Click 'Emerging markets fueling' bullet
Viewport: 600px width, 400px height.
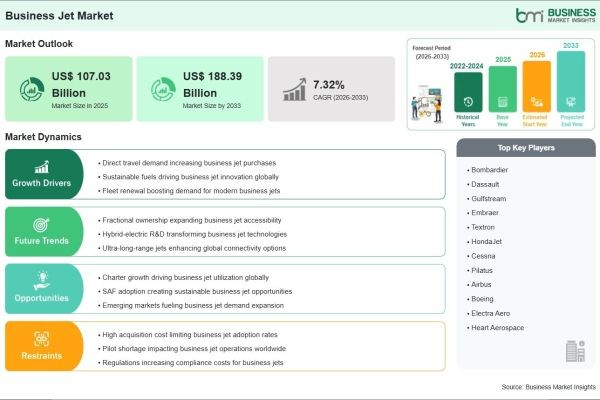(193, 305)
